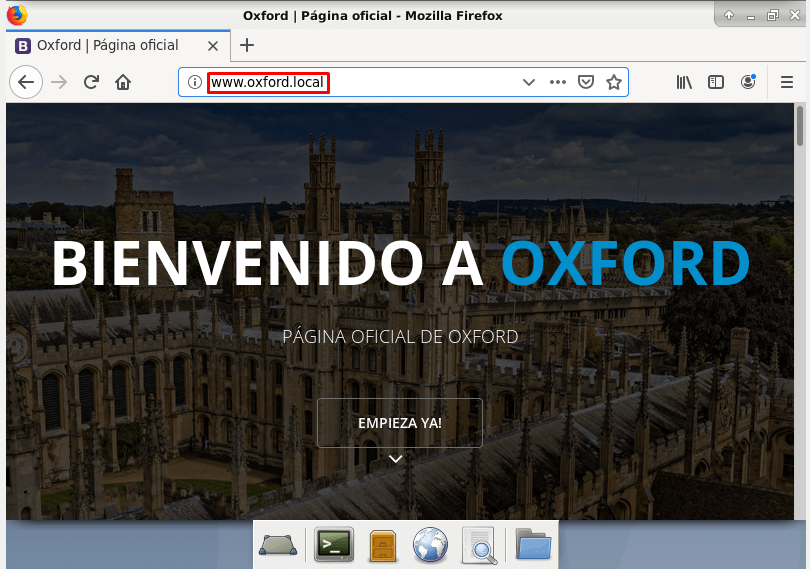Viewport: 810px width, 569px height.
Task: Open the Firefox hamburger menu
Action: 787,82
